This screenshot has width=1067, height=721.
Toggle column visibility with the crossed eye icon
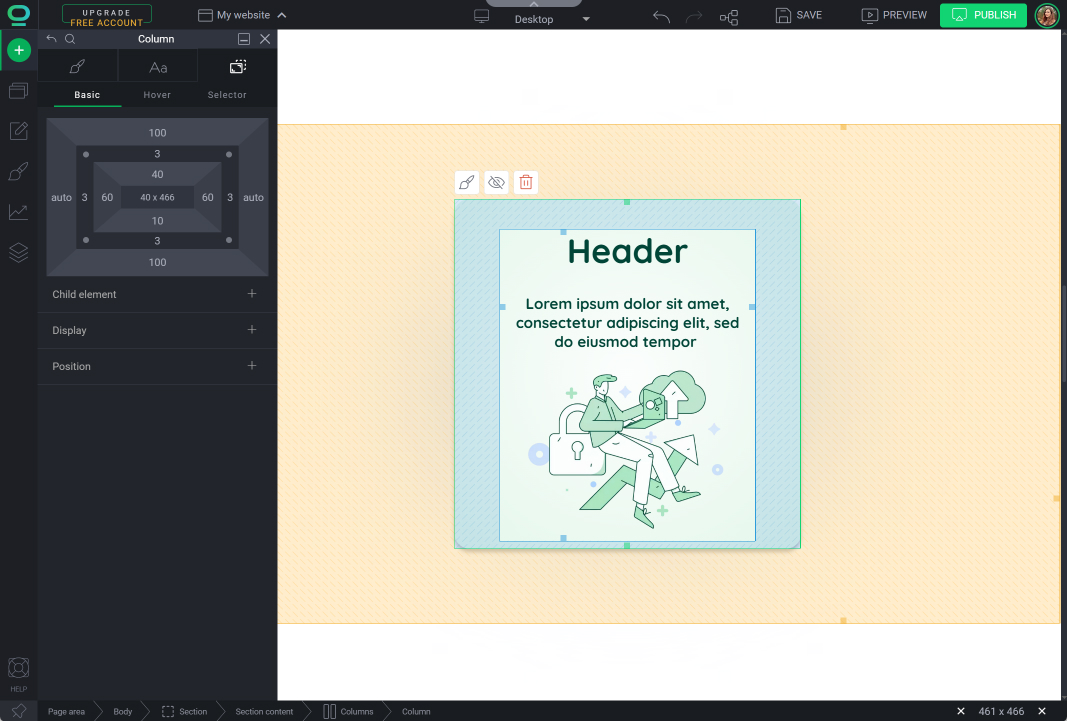pyautogui.click(x=497, y=182)
